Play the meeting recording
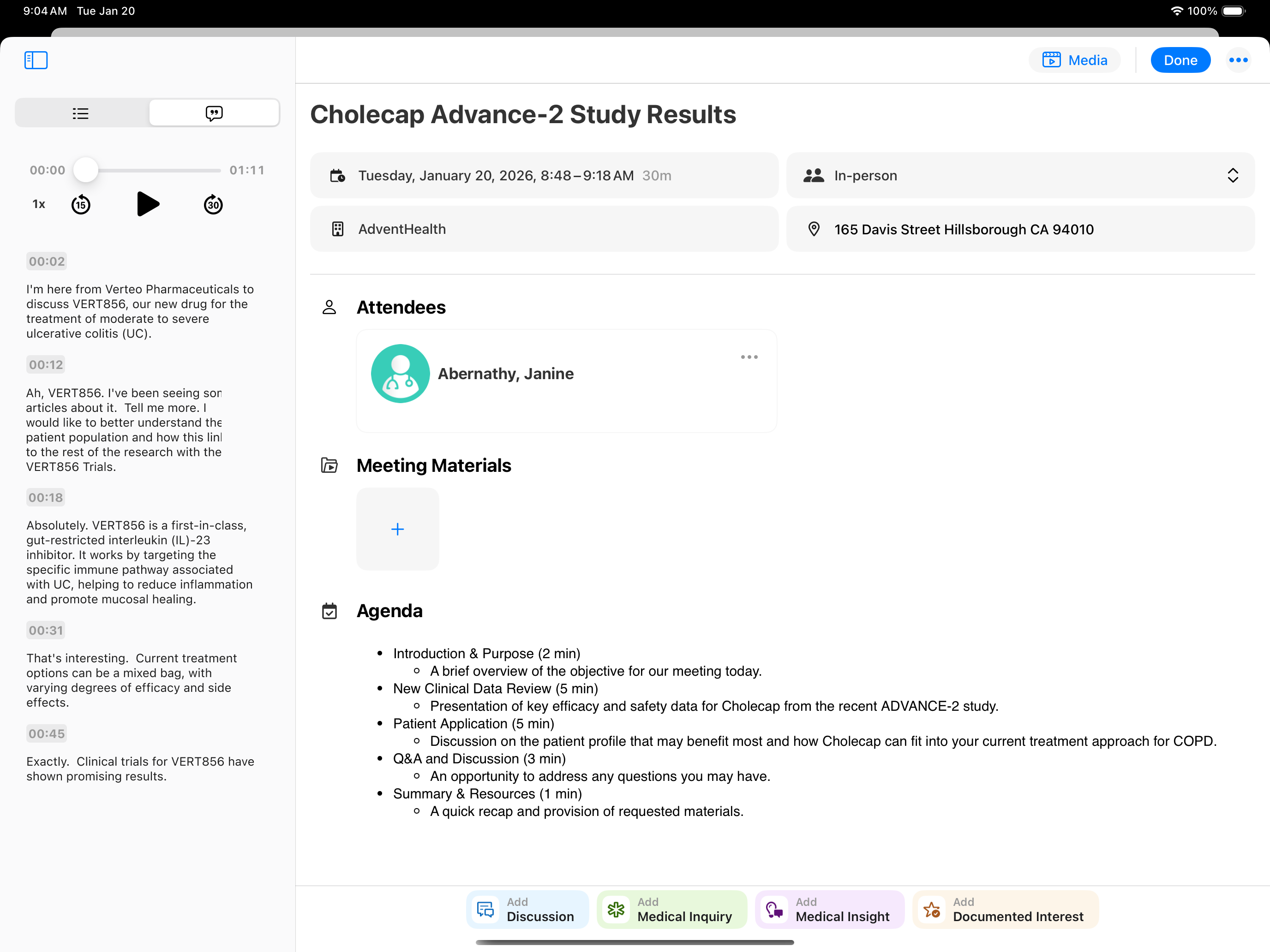The width and height of the screenshot is (1270, 952). pos(148,204)
